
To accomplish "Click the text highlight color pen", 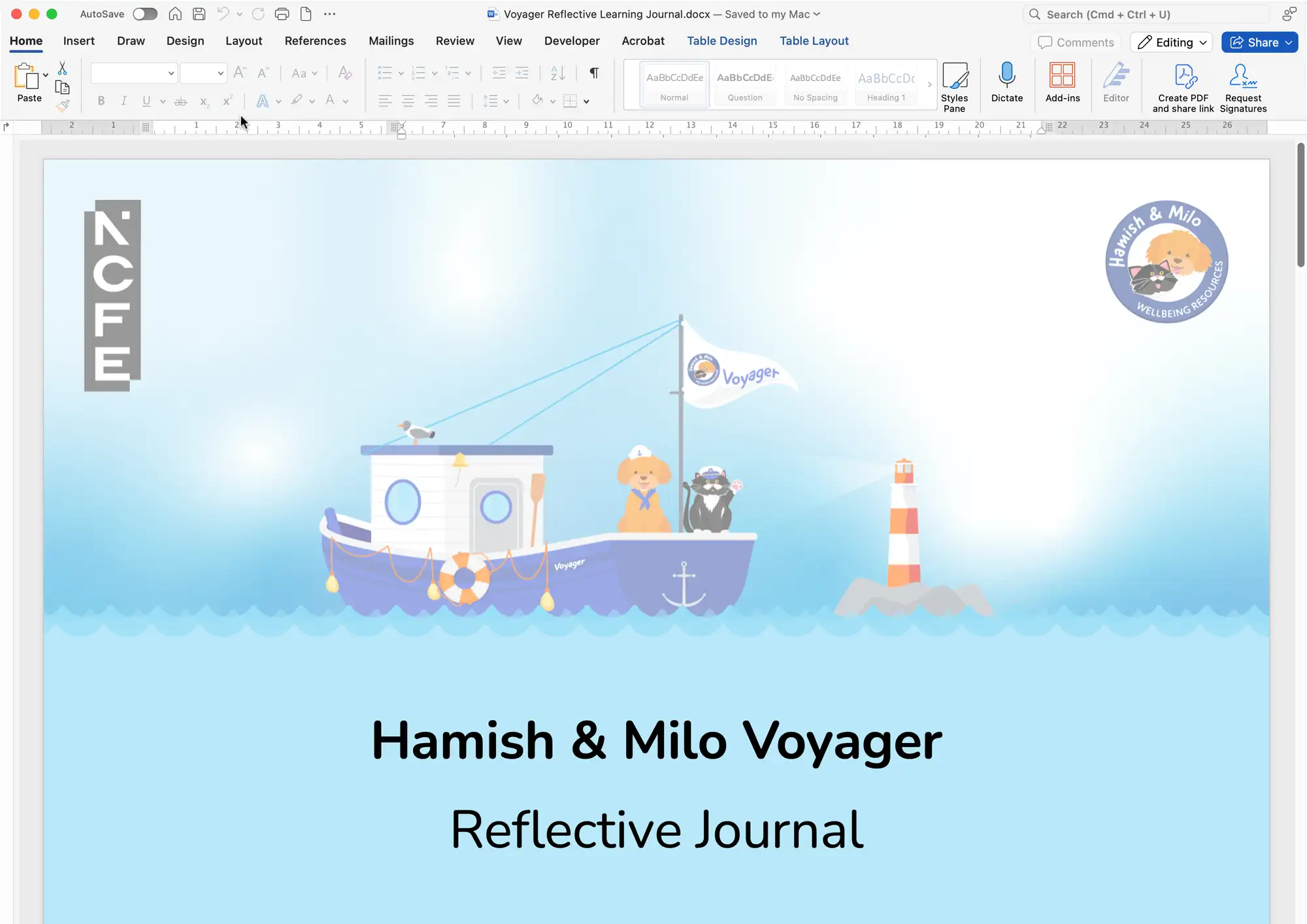I will click(297, 100).
